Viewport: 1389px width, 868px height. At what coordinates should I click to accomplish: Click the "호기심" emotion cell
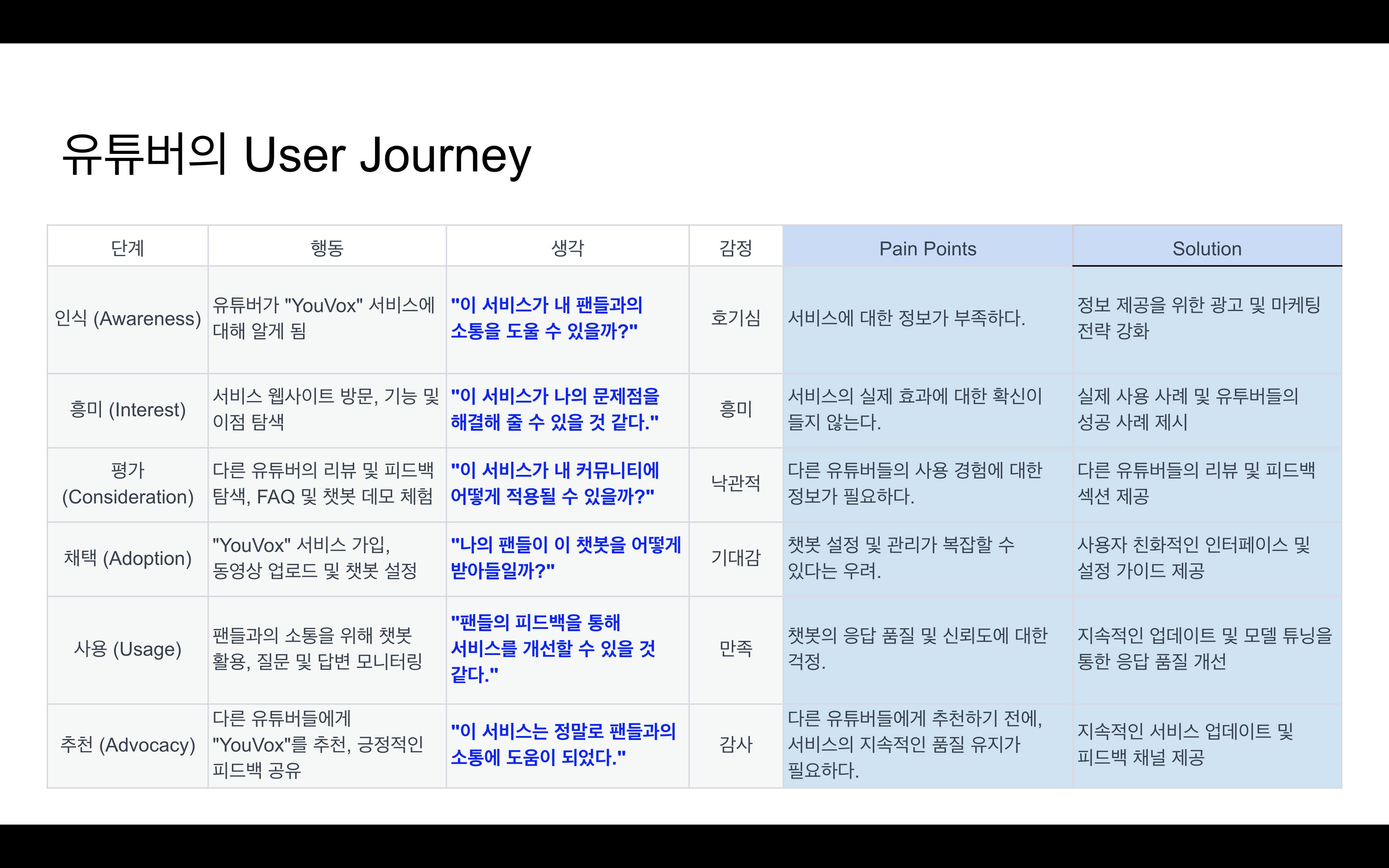[x=736, y=320]
